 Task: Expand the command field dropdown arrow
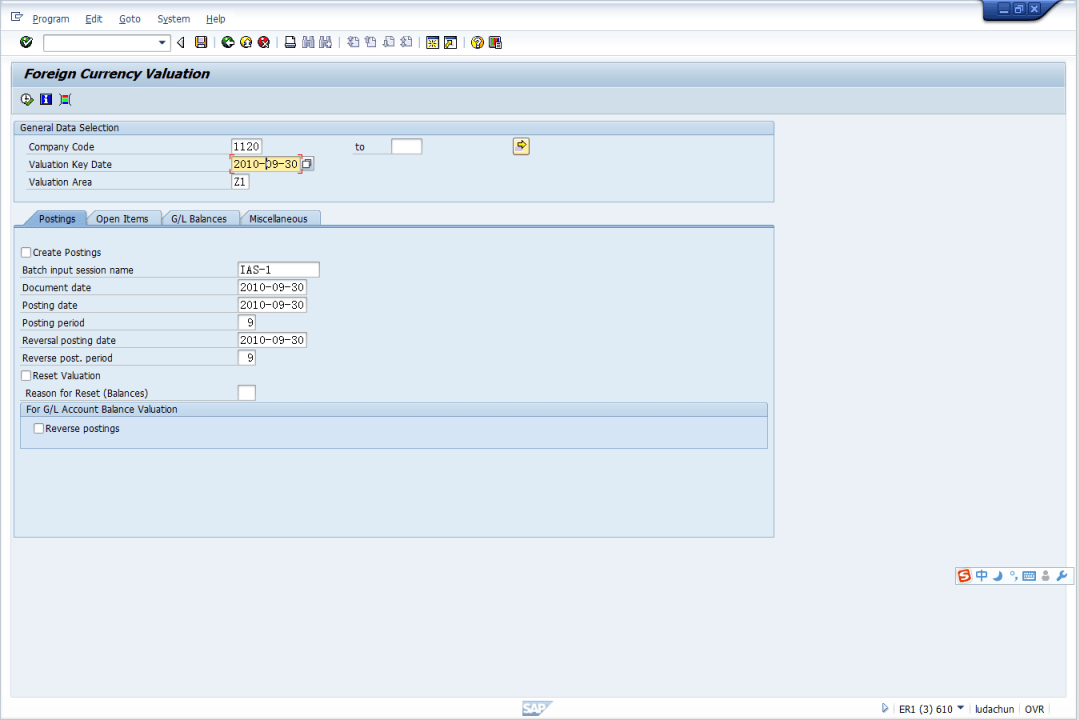(x=163, y=43)
